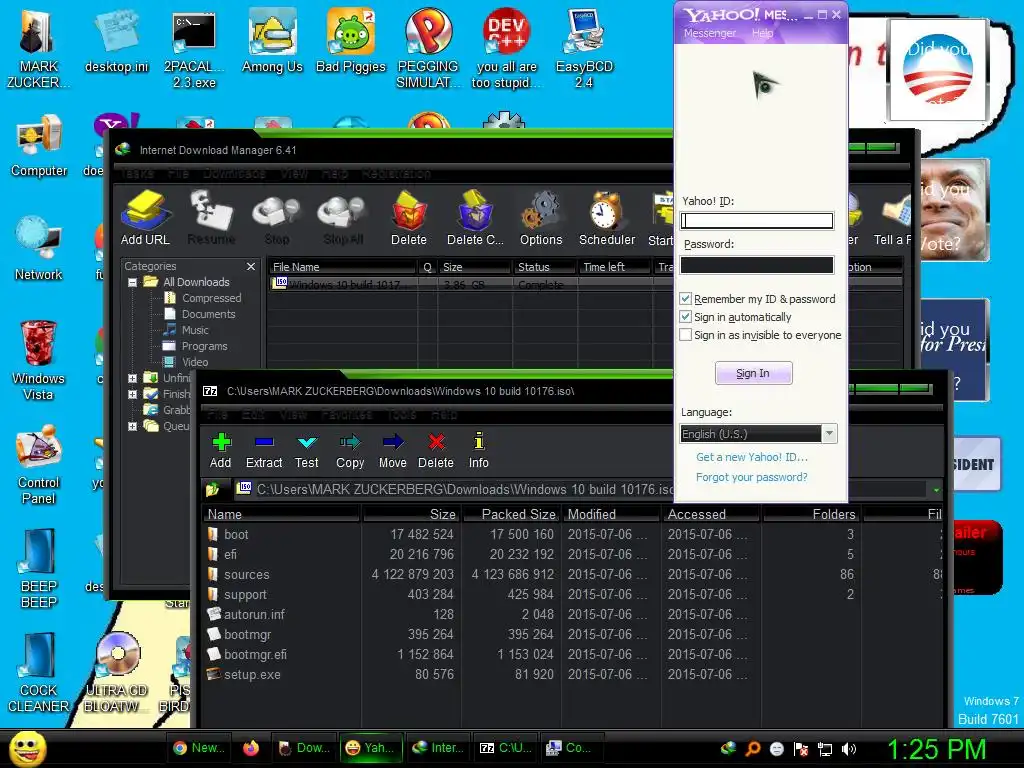Expand the Unfinished category in IDM
The image size is (1024, 768).
pyautogui.click(x=133, y=378)
